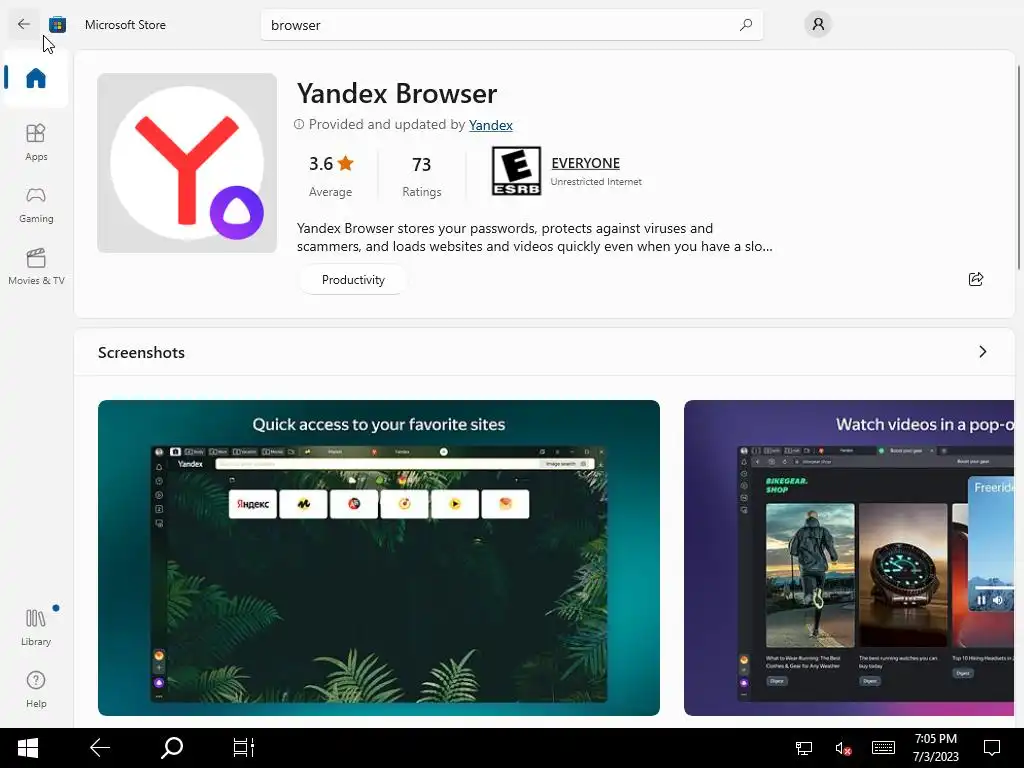
Task: Open the EVERYONE rating link
Action: (585, 163)
